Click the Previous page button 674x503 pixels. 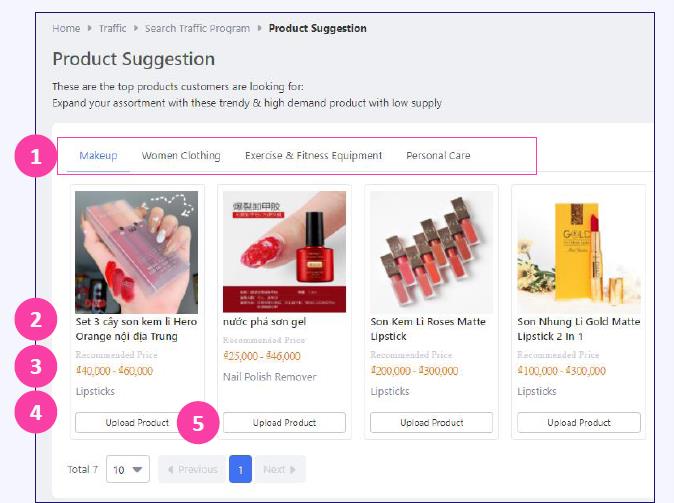click(191, 469)
